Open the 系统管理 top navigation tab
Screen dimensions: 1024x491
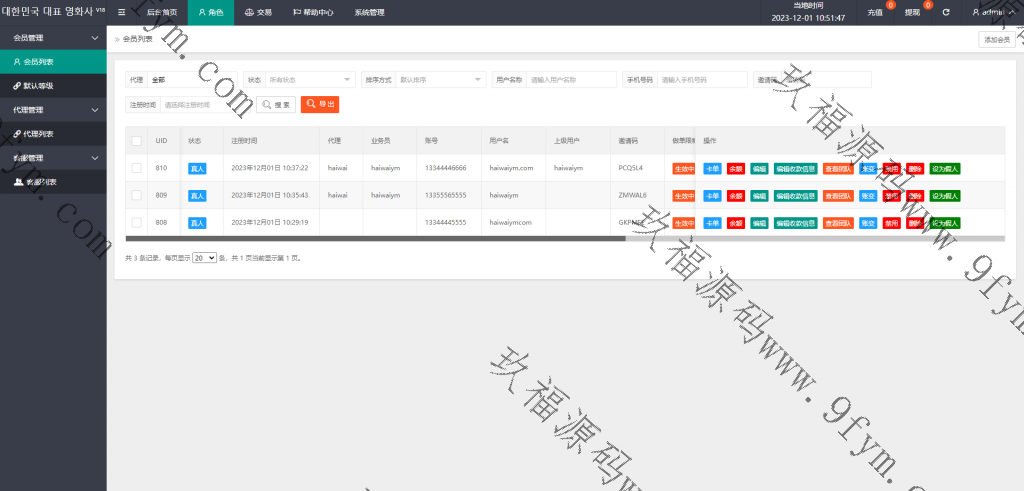tap(369, 13)
